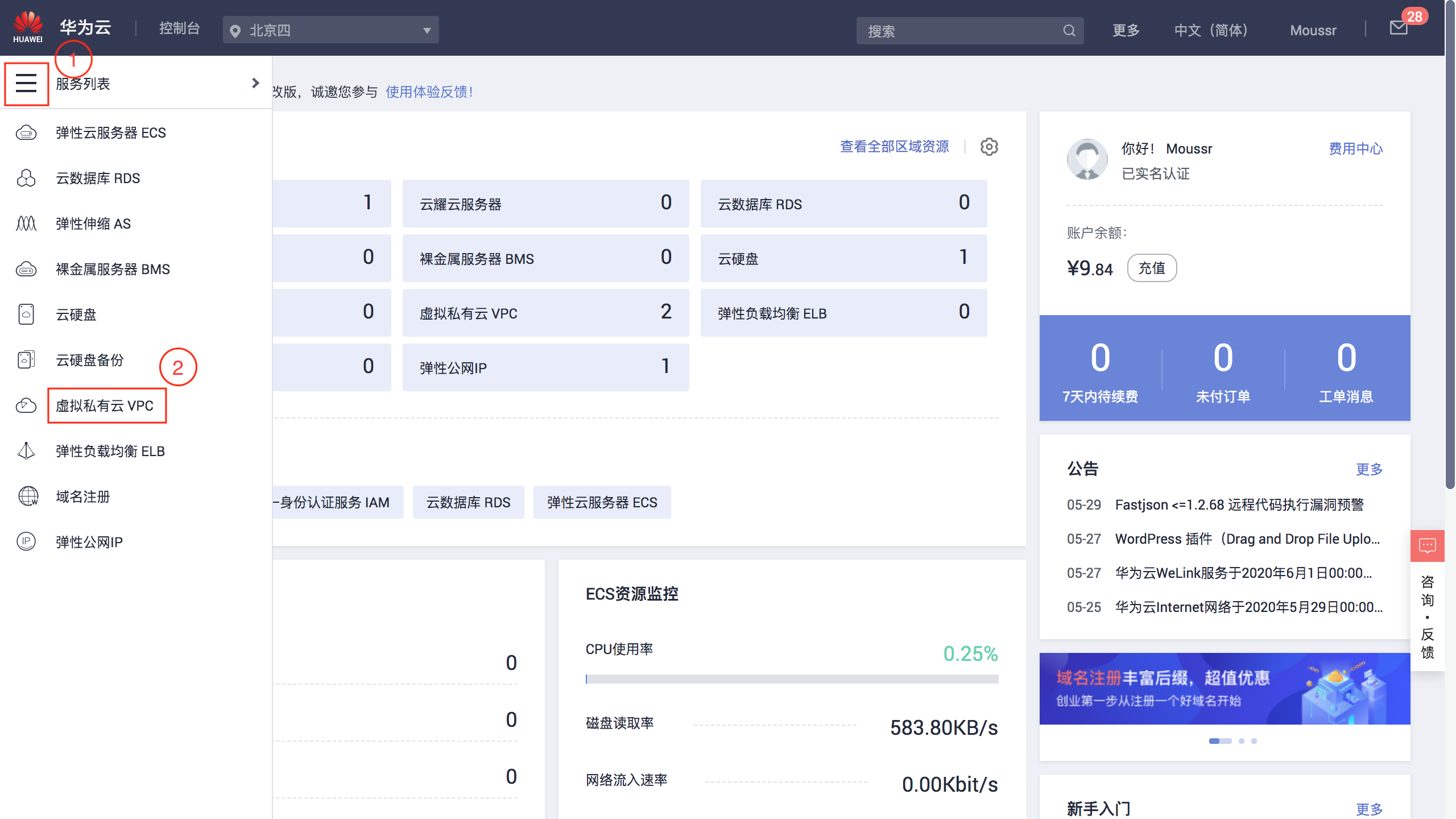1456x819 pixels.
Task: Click the Elastic public IP icon
Action: coord(26,541)
